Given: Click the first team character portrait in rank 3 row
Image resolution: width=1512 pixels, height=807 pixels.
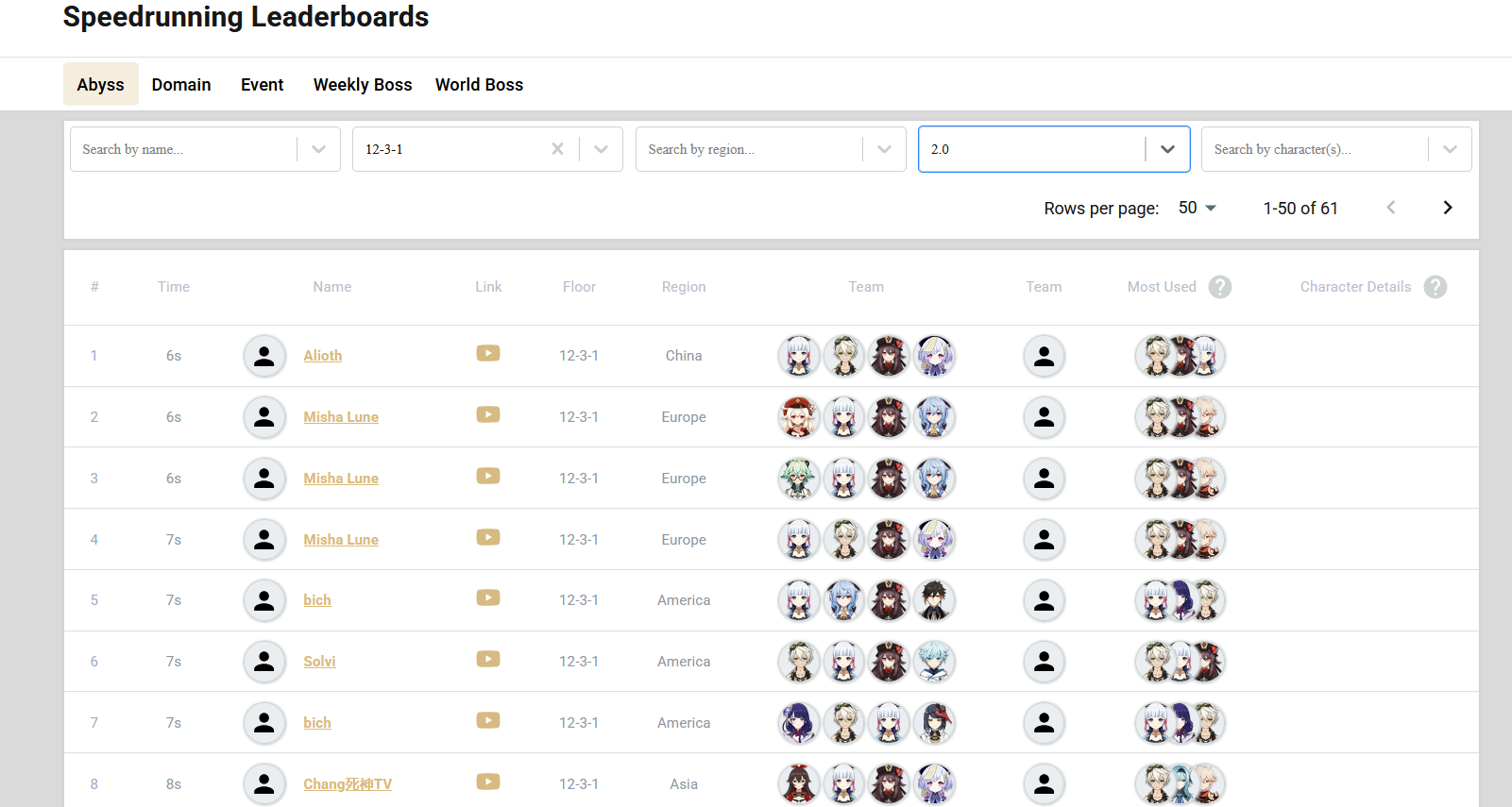Looking at the screenshot, I should tap(799, 479).
